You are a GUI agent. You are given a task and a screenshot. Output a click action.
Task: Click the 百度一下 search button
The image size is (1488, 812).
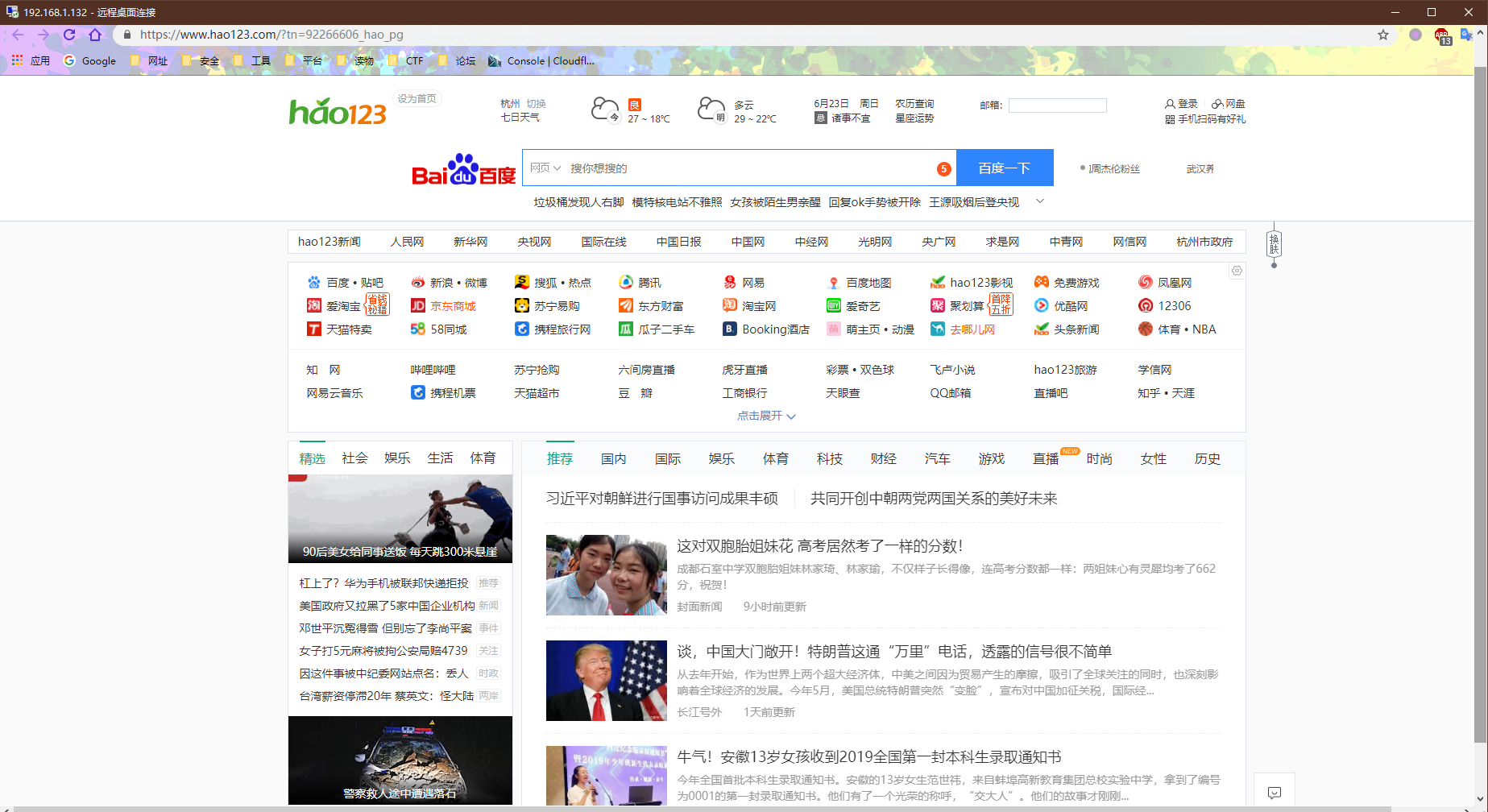(1005, 168)
